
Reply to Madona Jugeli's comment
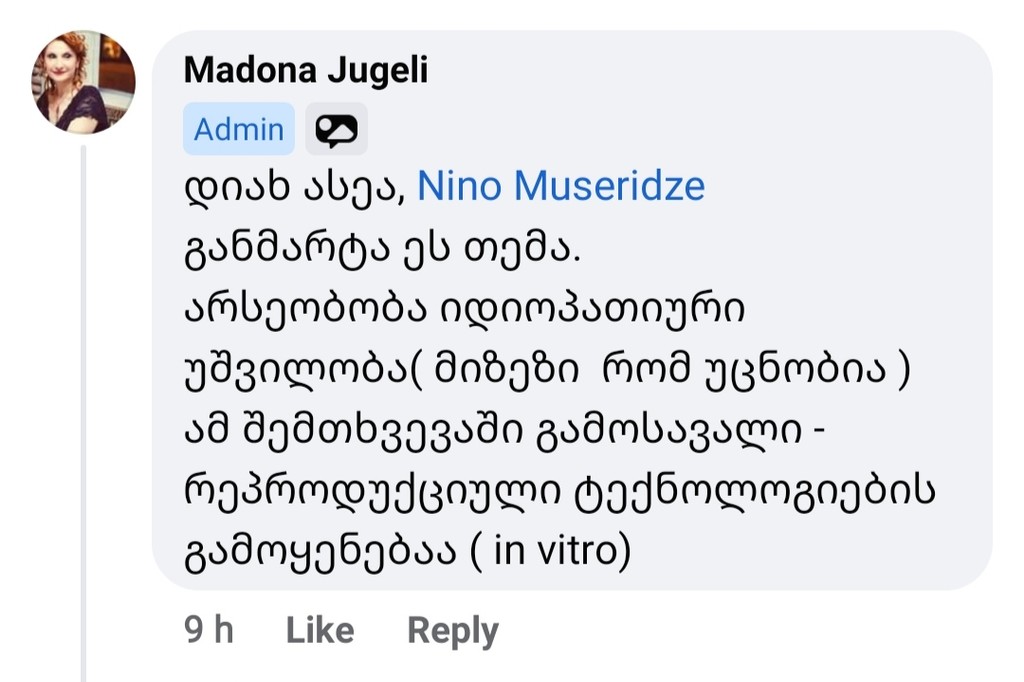pos(453,631)
